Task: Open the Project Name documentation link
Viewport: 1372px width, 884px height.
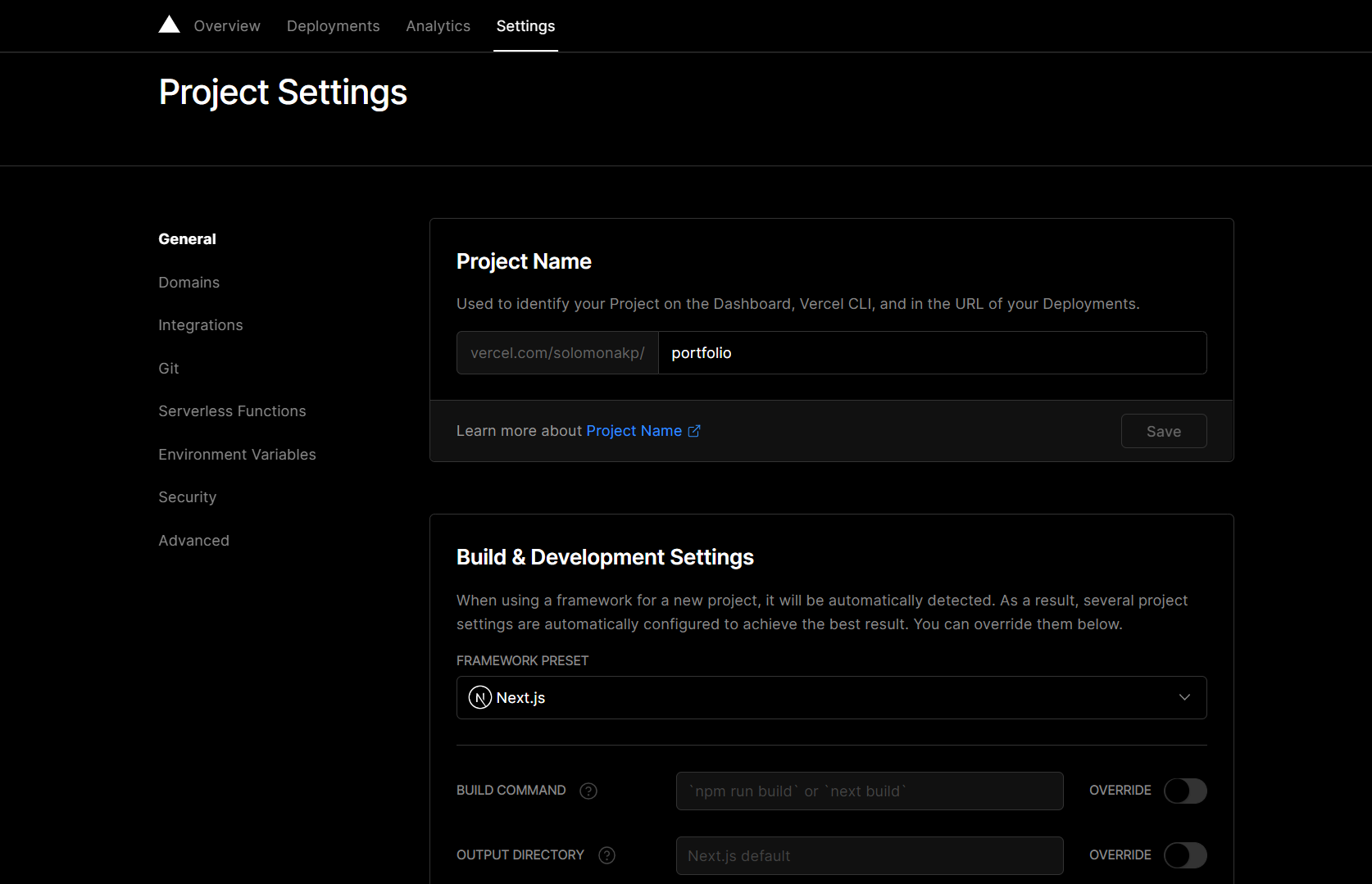Action: pyautogui.click(x=634, y=430)
